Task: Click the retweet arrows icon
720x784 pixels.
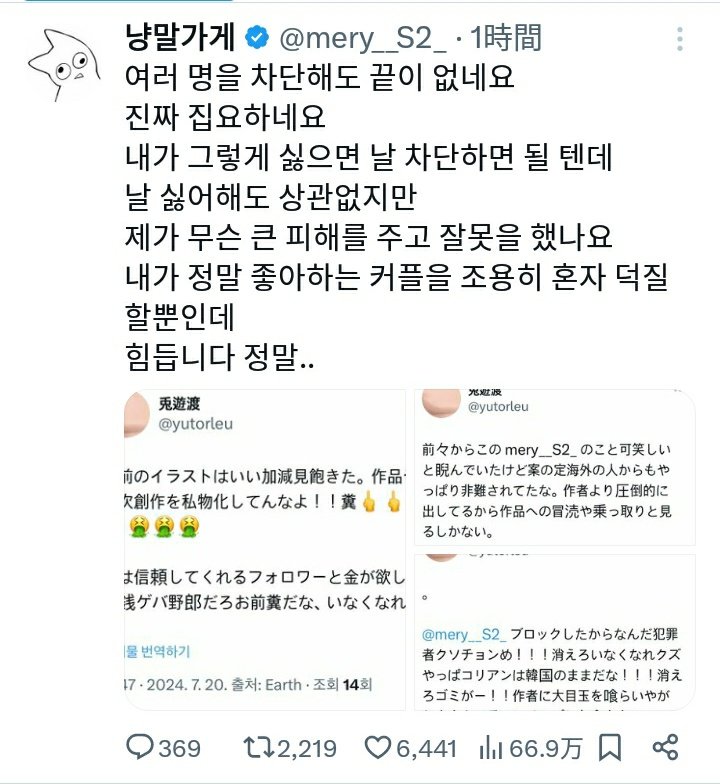Action: pyautogui.click(x=259, y=748)
